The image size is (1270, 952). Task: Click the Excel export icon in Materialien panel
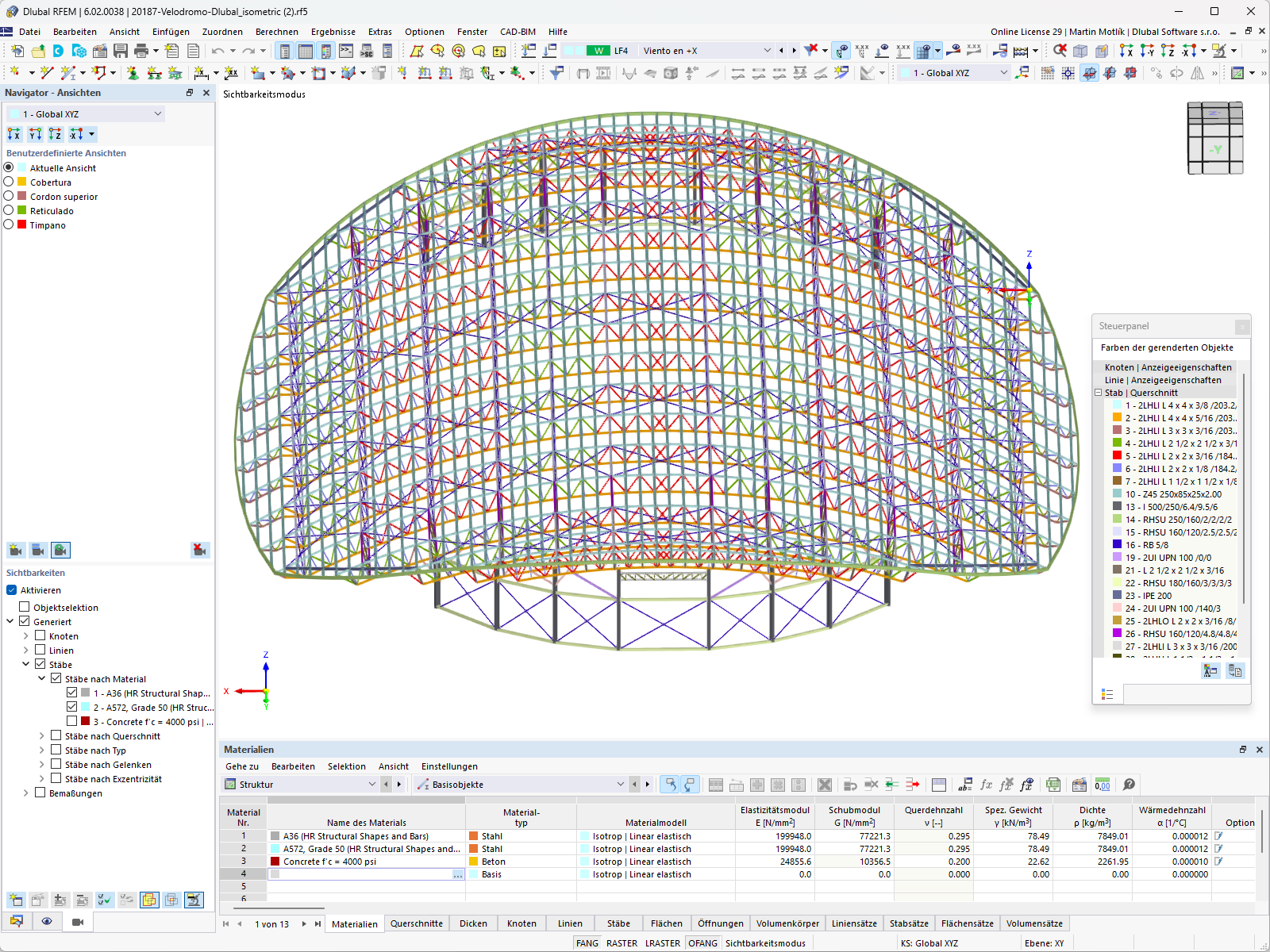coord(1053,785)
